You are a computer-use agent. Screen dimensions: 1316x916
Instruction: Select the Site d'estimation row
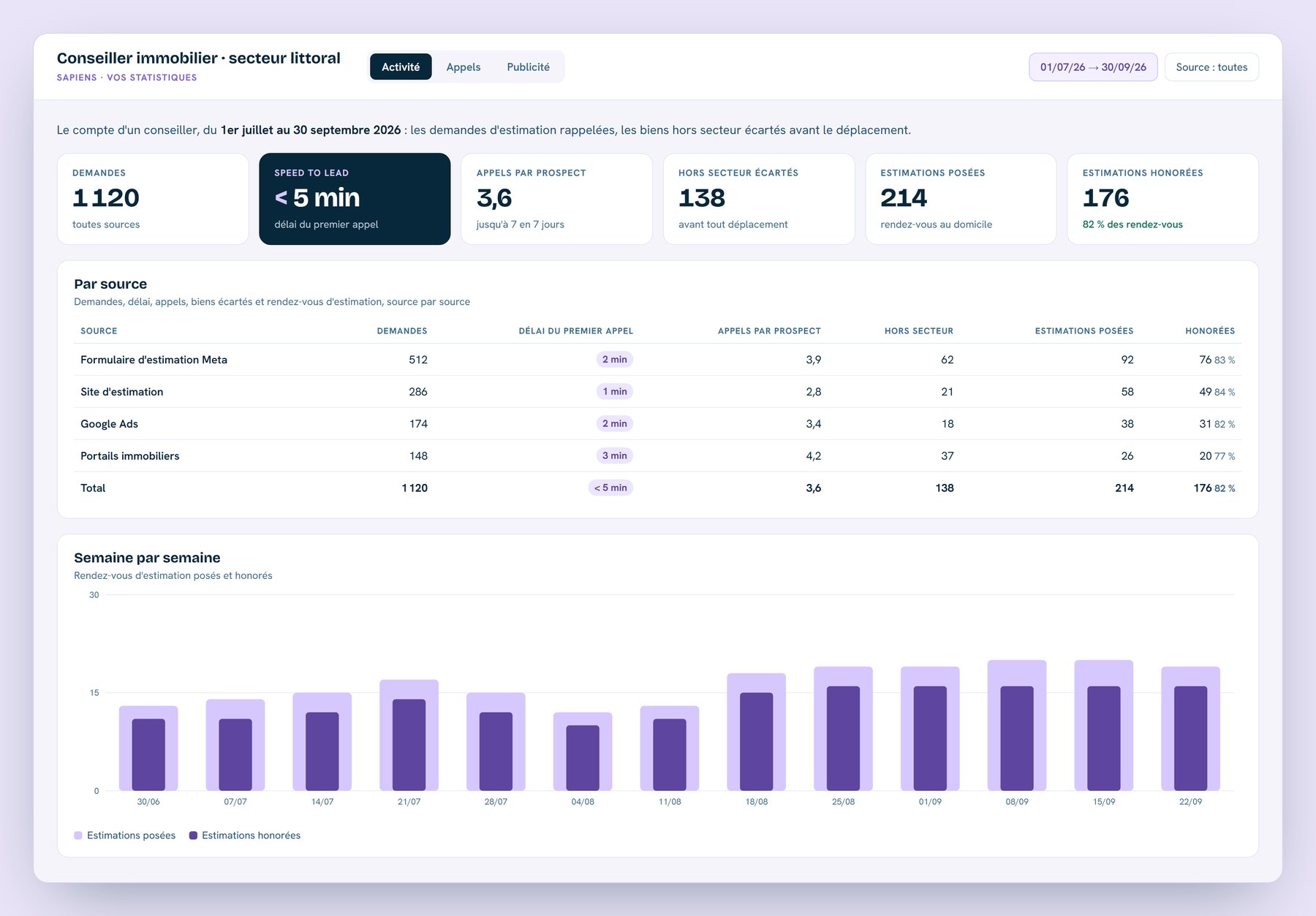pos(657,392)
